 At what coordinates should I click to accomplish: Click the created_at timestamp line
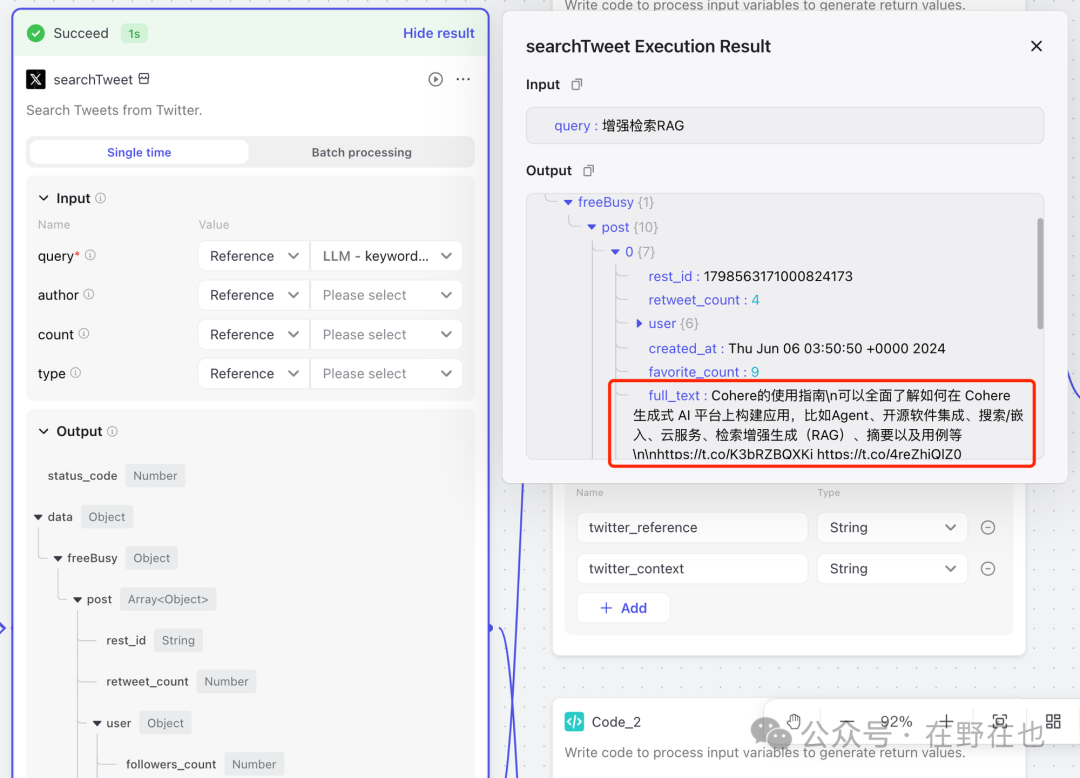point(796,348)
